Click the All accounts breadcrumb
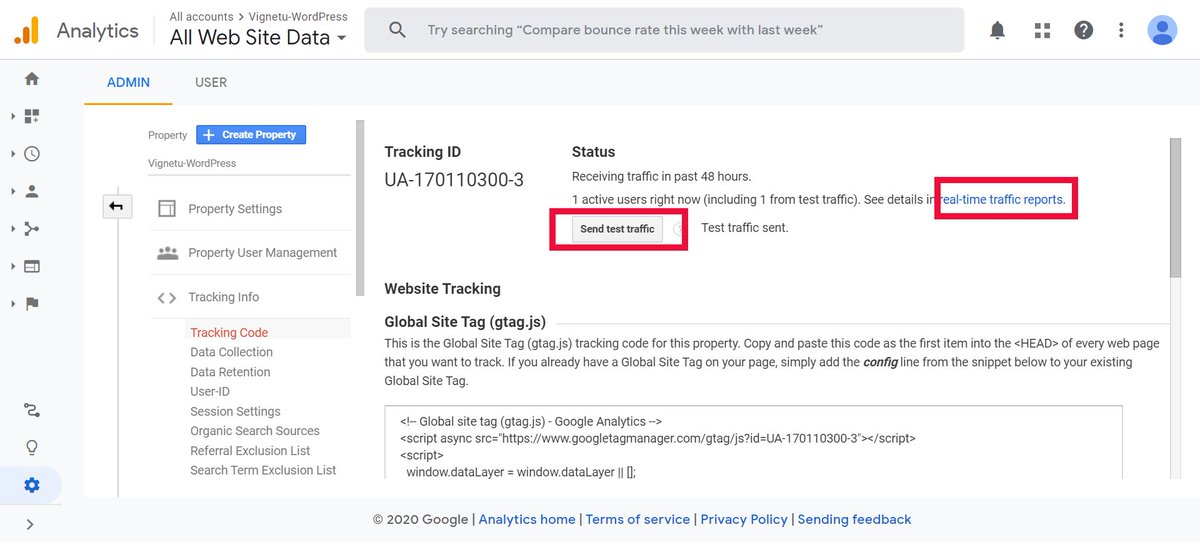This screenshot has height=542, width=1200. 201,17
